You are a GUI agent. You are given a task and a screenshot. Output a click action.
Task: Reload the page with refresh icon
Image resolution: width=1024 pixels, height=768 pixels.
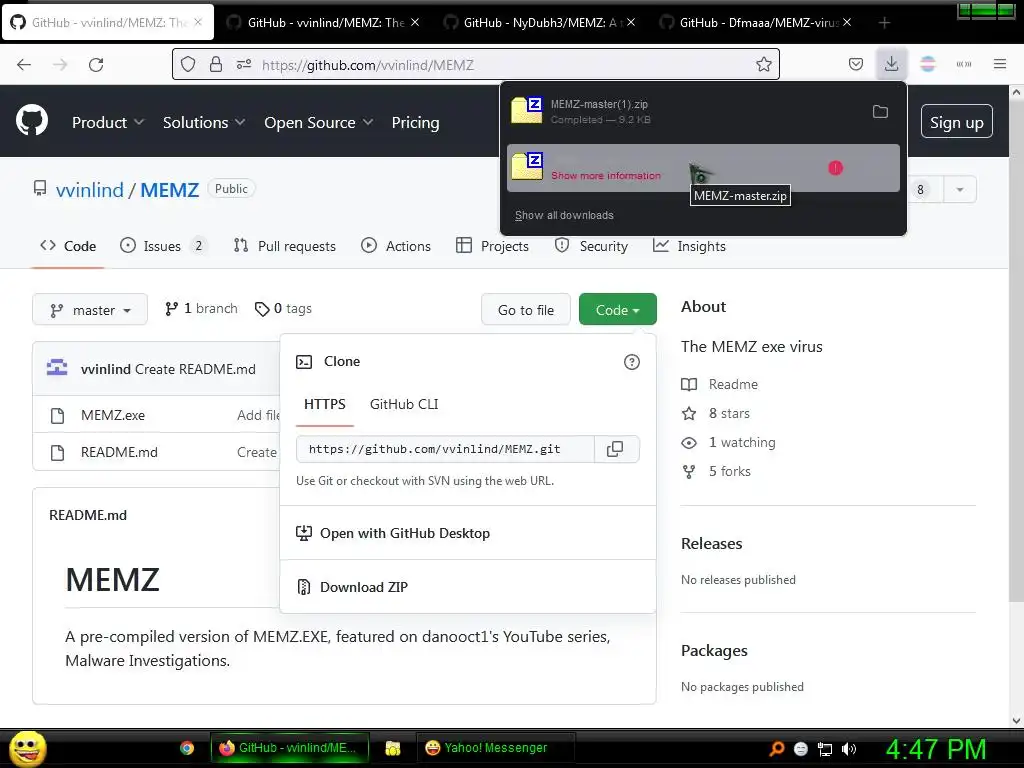(96, 65)
